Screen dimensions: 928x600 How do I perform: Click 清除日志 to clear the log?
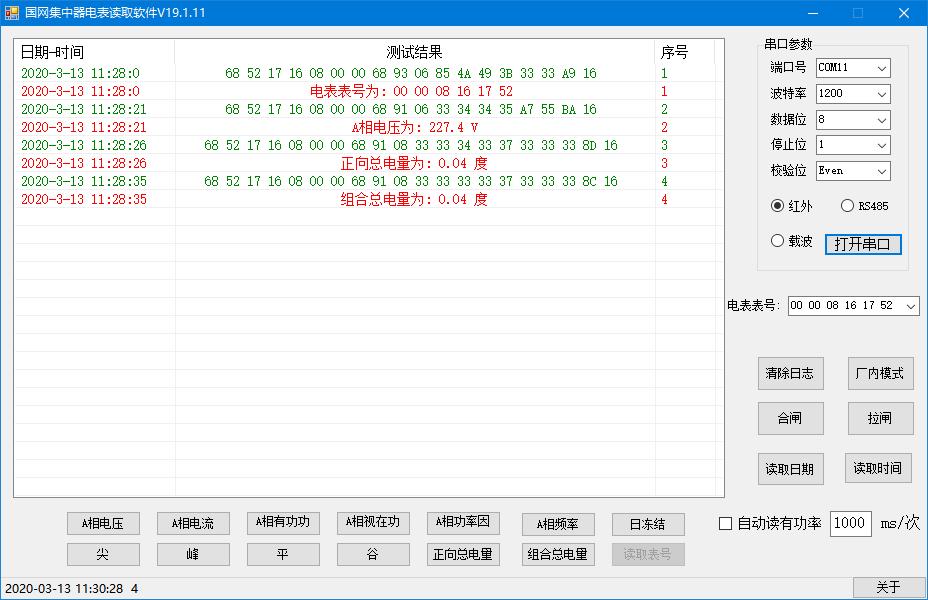tap(791, 373)
